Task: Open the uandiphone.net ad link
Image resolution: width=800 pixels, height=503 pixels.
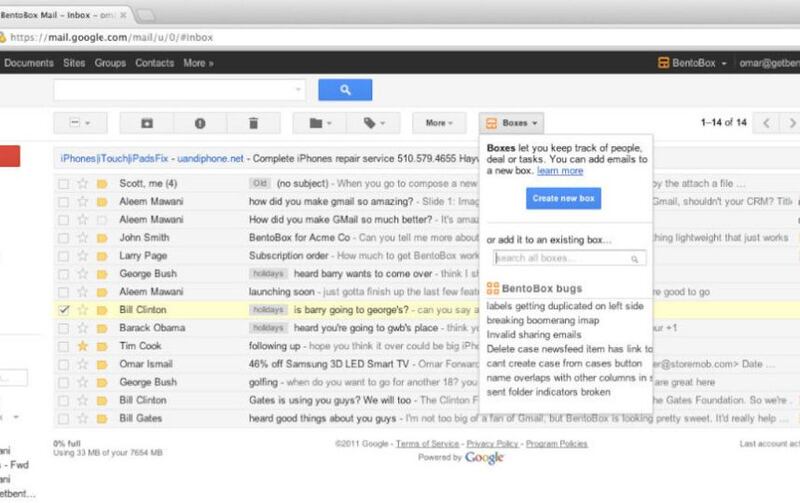Action: (210, 159)
